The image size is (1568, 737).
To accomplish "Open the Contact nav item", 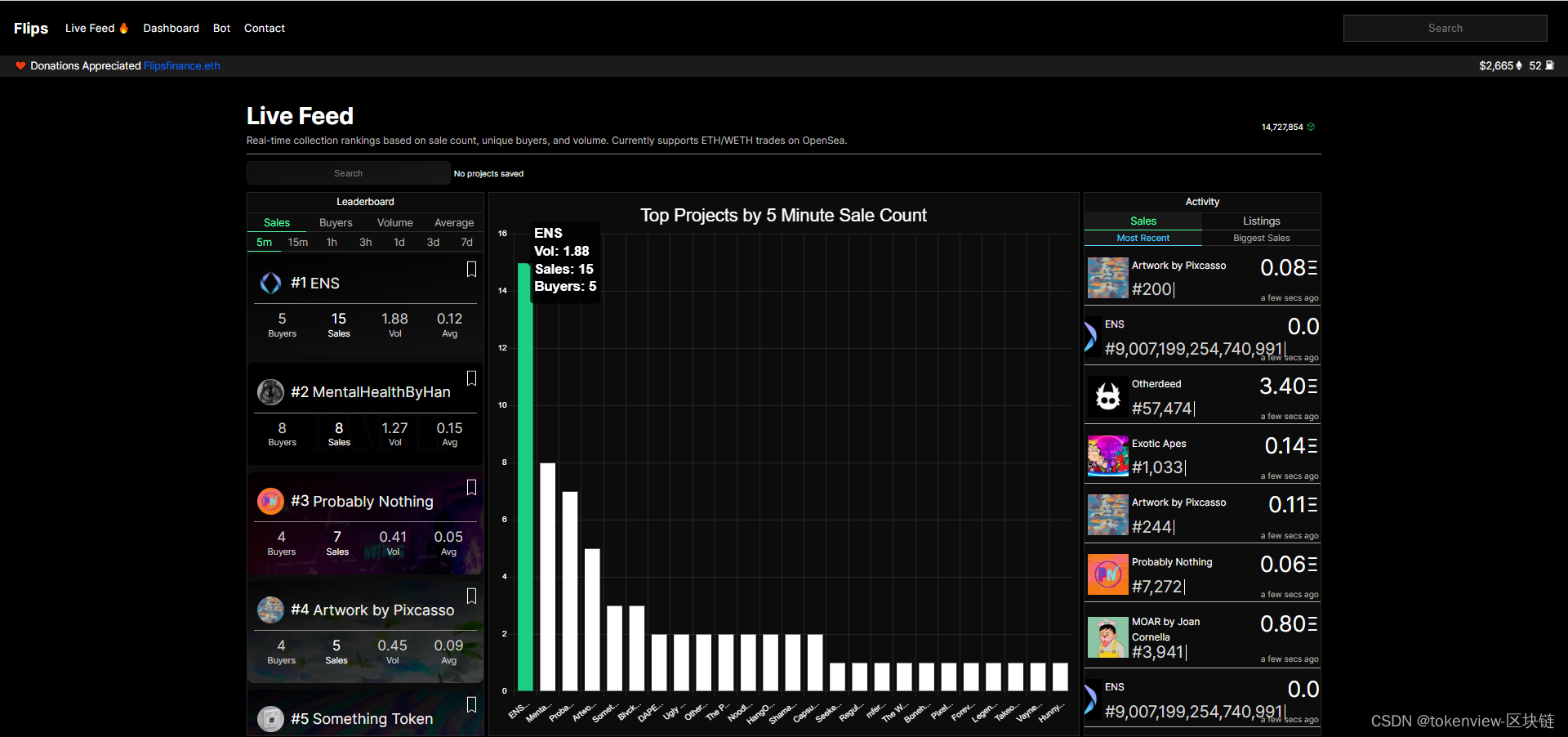I will pos(265,28).
